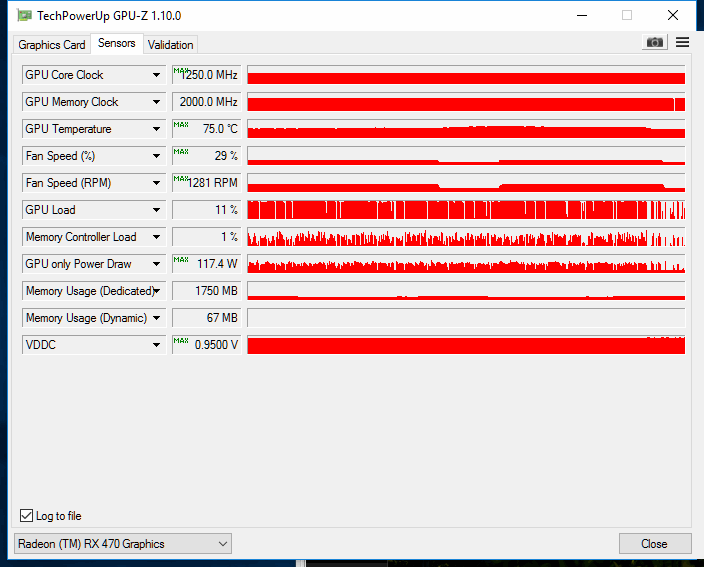Click the 67 MB dynamic memory value

tap(207, 318)
